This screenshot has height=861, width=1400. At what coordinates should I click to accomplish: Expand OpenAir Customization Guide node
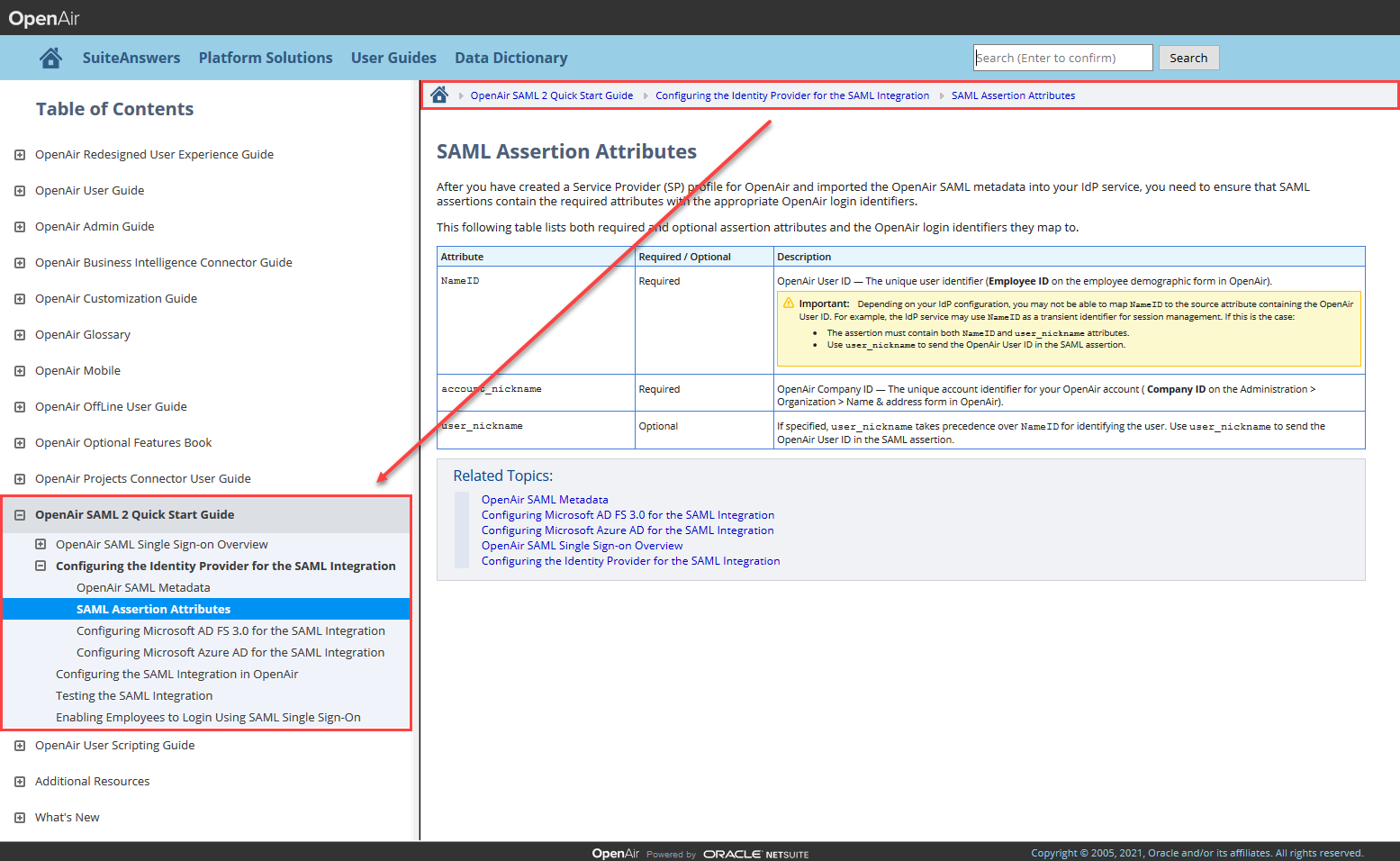[x=20, y=299]
